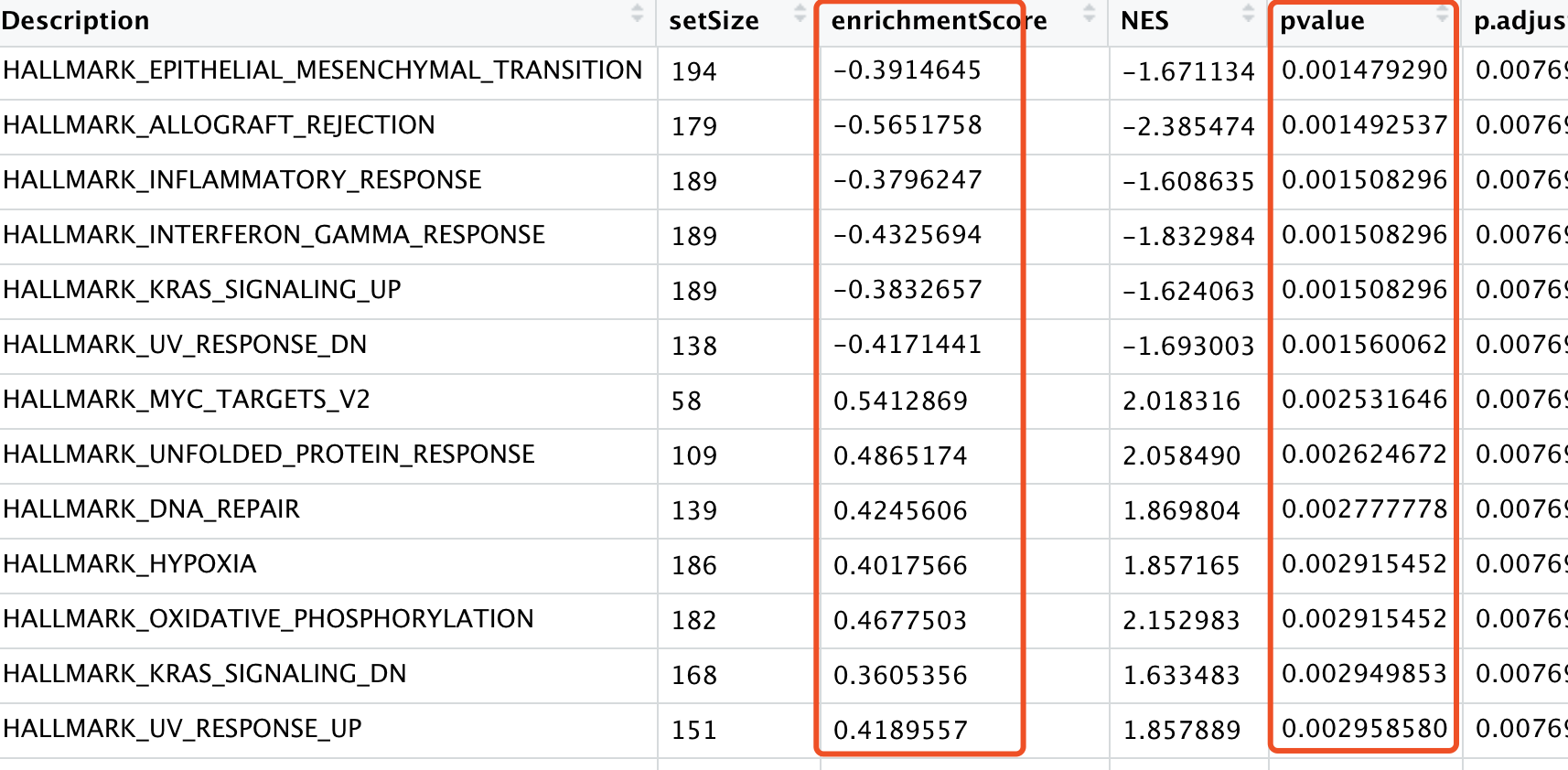
Task: Sort by the NES column arrows
Action: tap(1249, 14)
